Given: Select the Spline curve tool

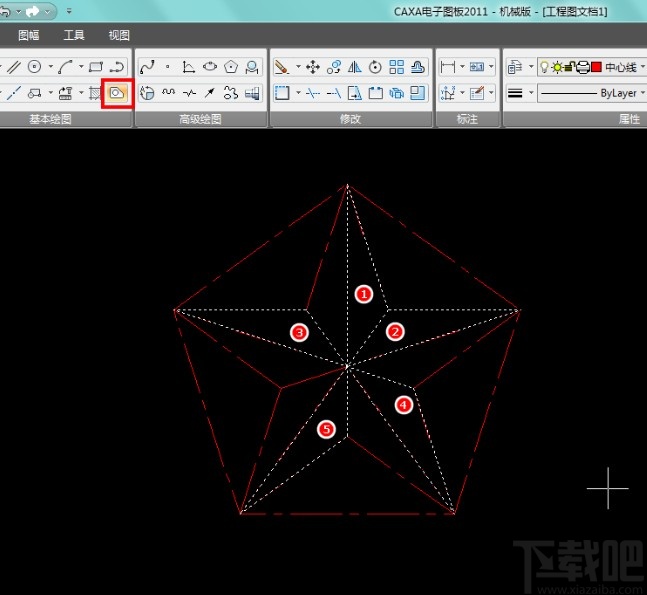Looking at the screenshot, I should click(x=147, y=67).
